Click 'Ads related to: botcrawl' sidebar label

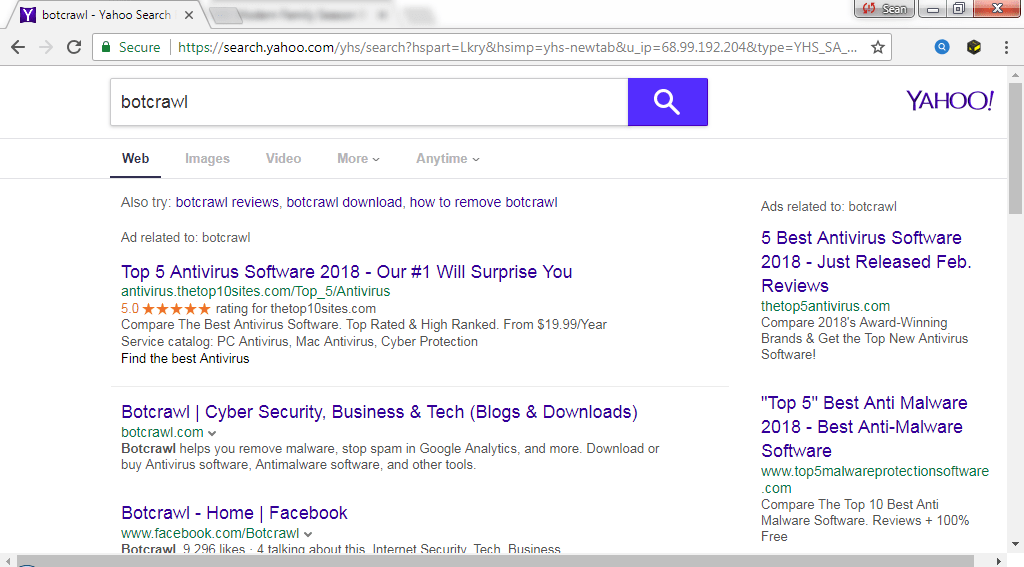(x=829, y=206)
